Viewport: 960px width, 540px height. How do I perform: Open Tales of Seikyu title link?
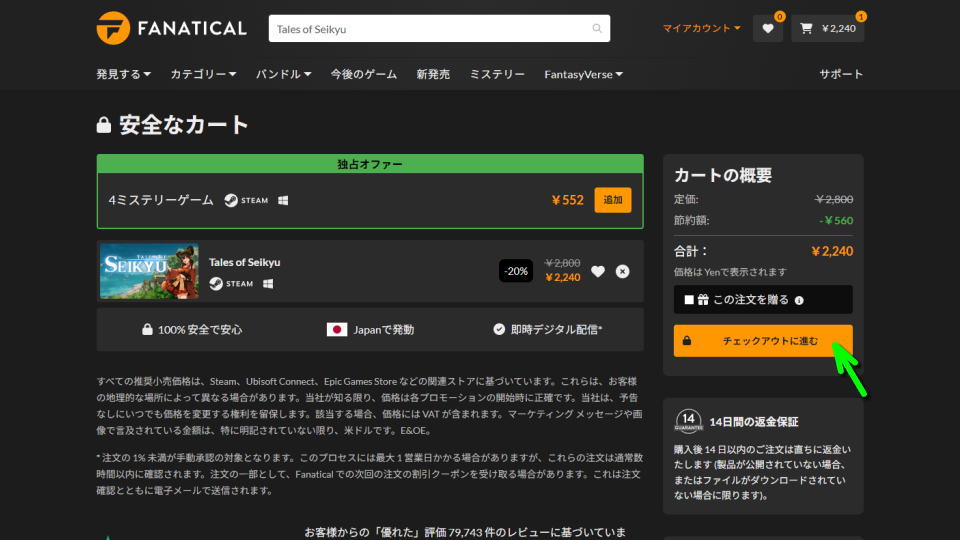point(244,262)
